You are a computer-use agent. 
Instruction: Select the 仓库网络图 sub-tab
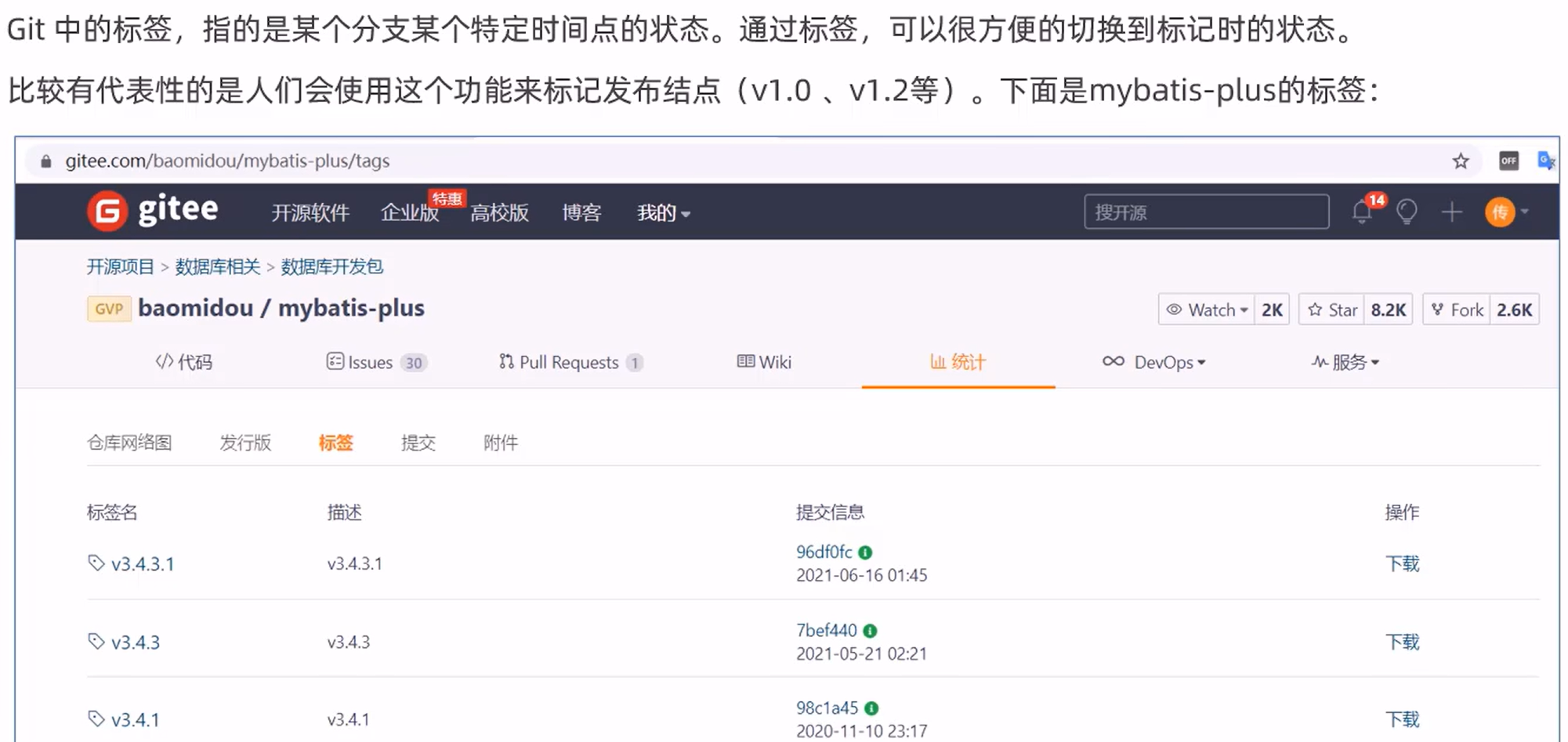[x=129, y=443]
